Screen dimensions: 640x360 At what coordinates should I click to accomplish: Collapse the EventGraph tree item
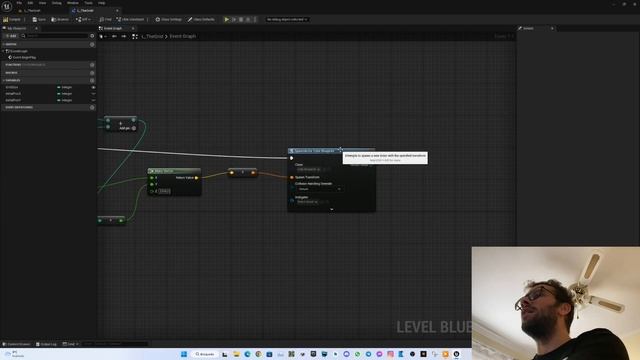pyautogui.click(x=4, y=51)
